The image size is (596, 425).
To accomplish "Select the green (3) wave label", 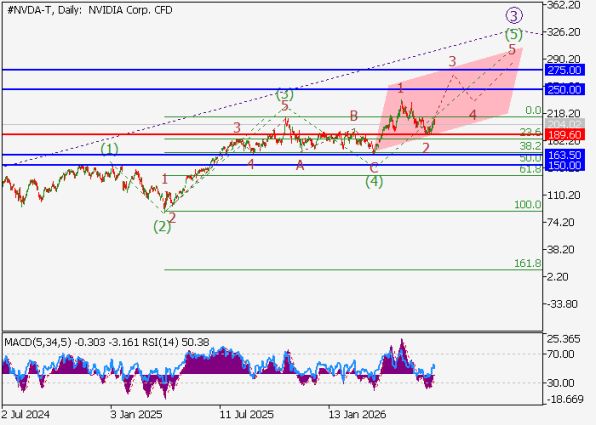I will (284, 94).
